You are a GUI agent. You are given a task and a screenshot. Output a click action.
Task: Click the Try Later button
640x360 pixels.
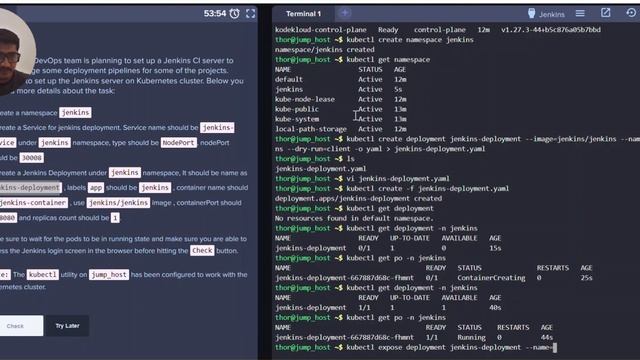coord(67,326)
